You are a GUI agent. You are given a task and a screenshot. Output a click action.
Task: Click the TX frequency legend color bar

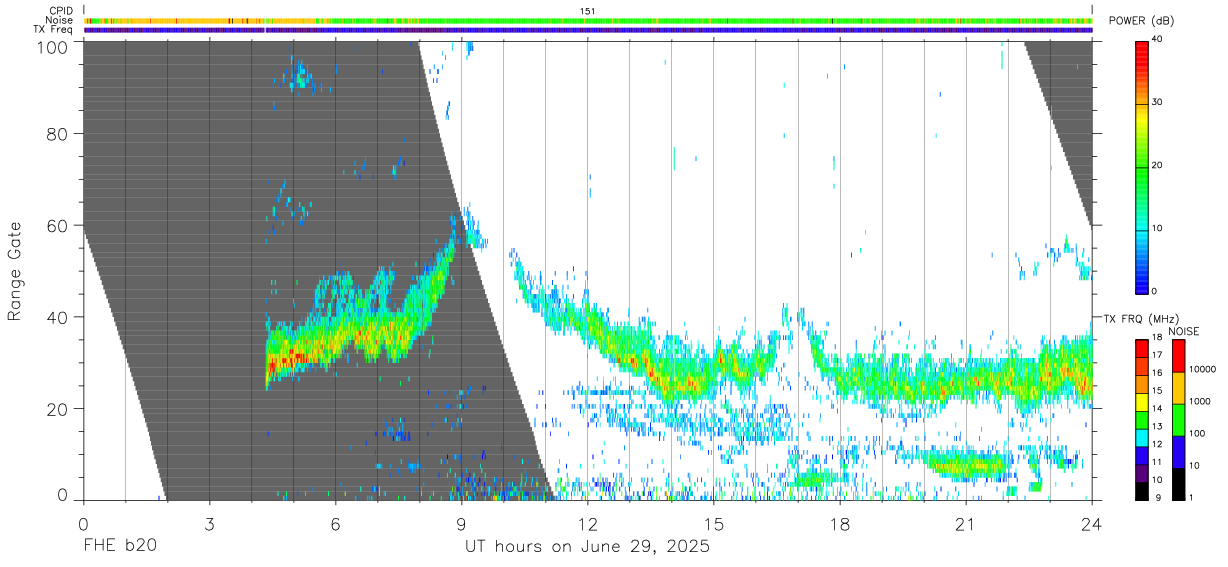pyautogui.click(x=1142, y=419)
